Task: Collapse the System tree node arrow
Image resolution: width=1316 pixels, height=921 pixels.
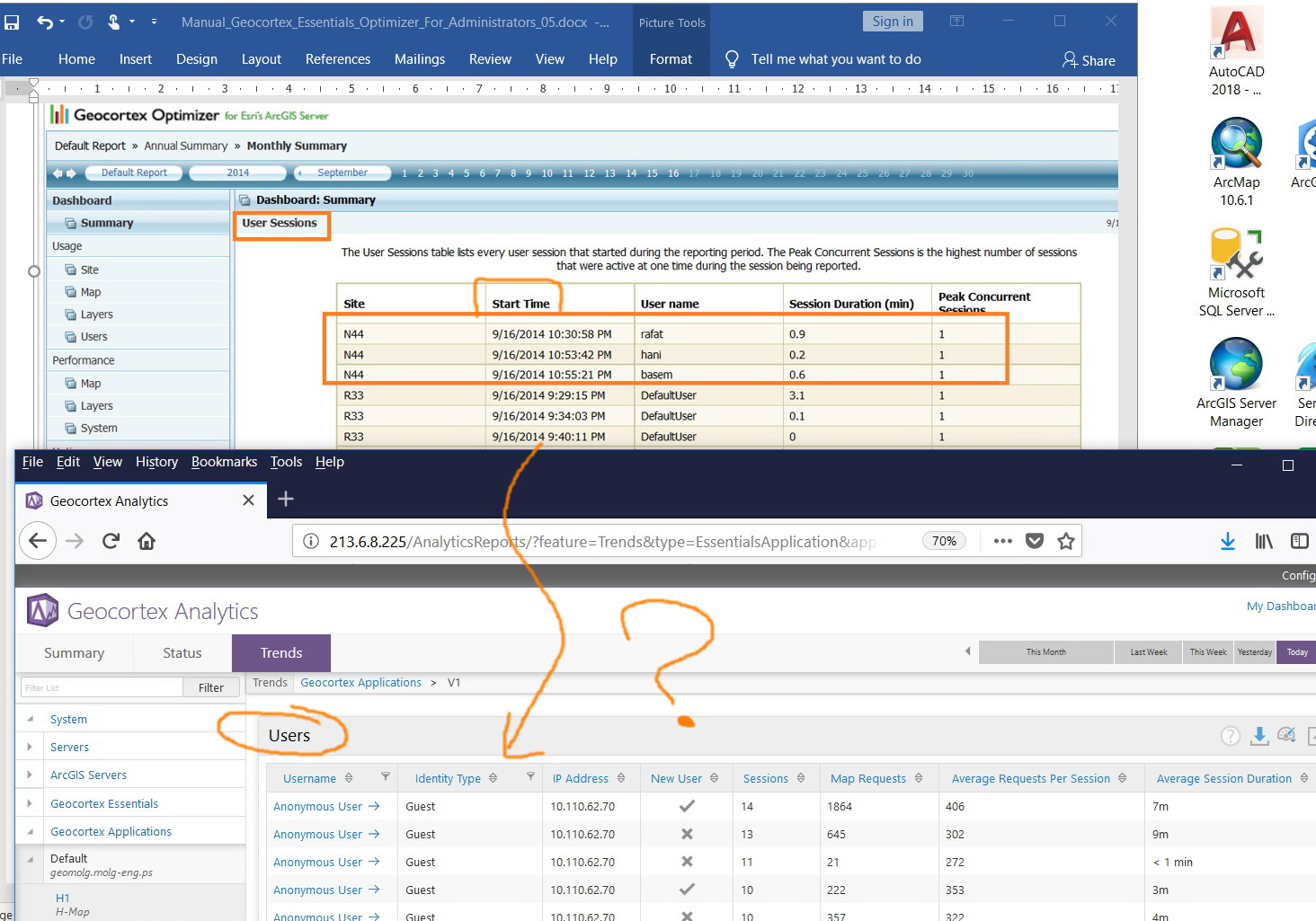Action: [31, 719]
